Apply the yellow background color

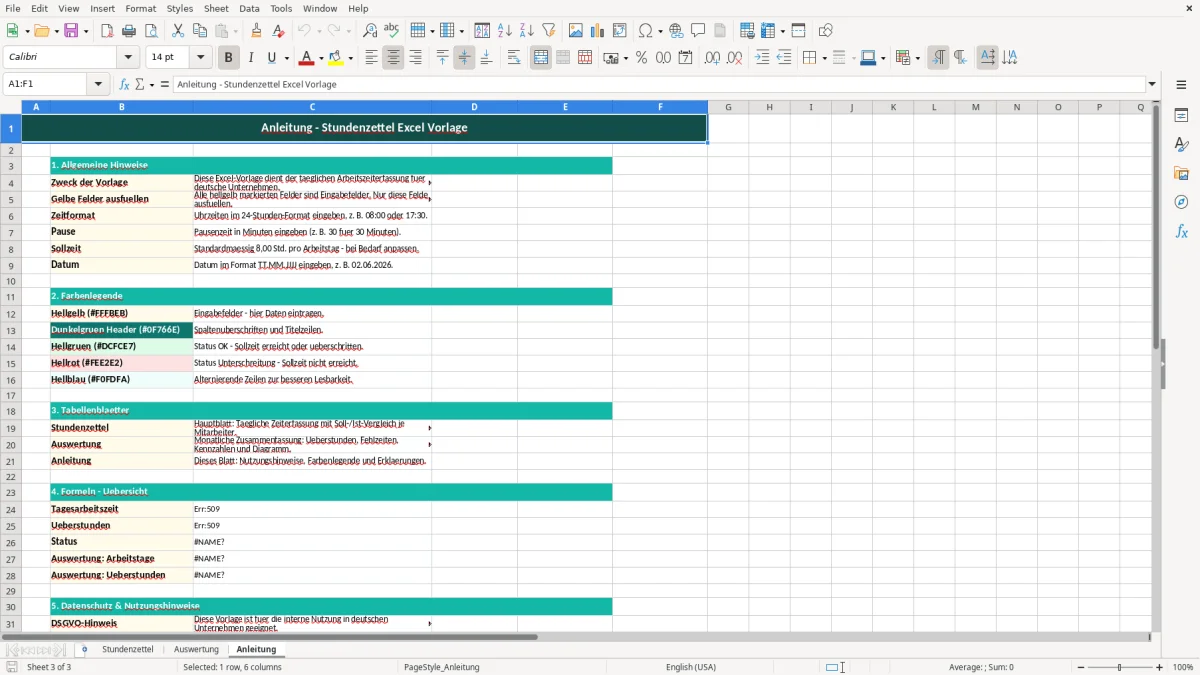coord(336,58)
